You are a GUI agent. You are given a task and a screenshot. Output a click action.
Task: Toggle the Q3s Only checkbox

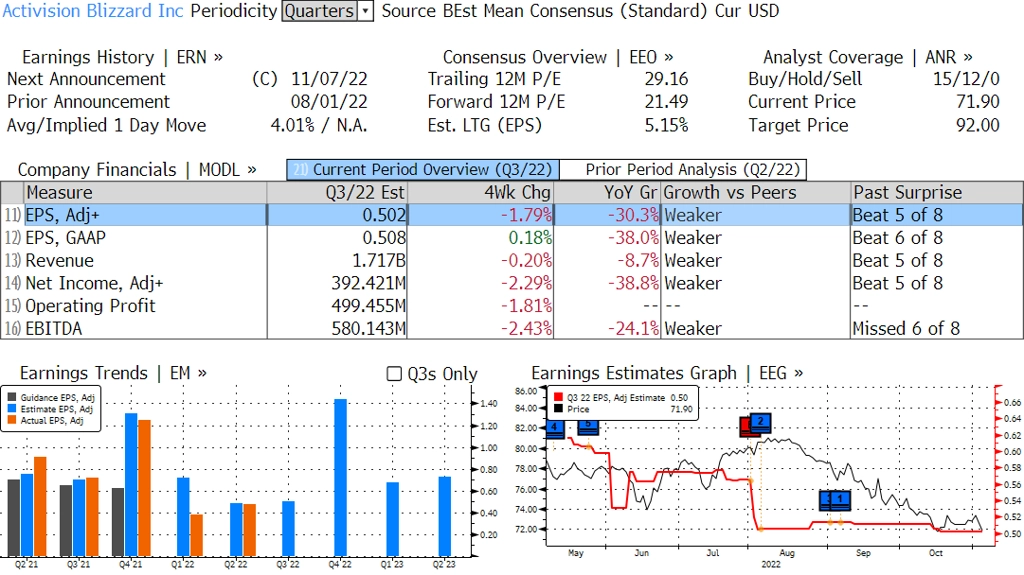394,374
